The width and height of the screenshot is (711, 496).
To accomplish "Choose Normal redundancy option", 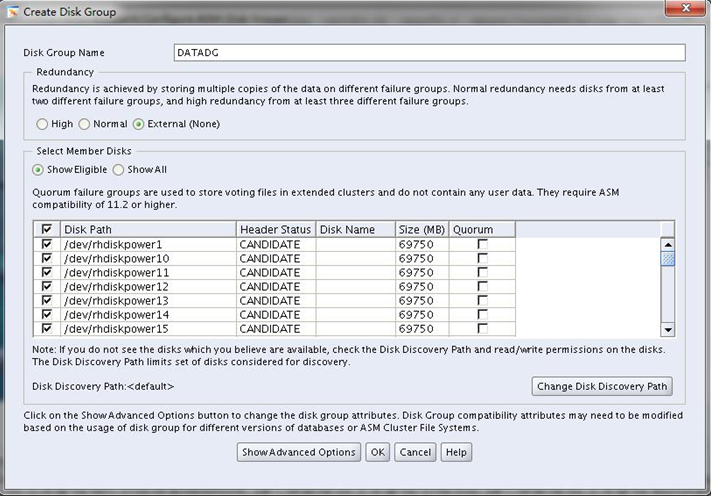I will click(84, 124).
